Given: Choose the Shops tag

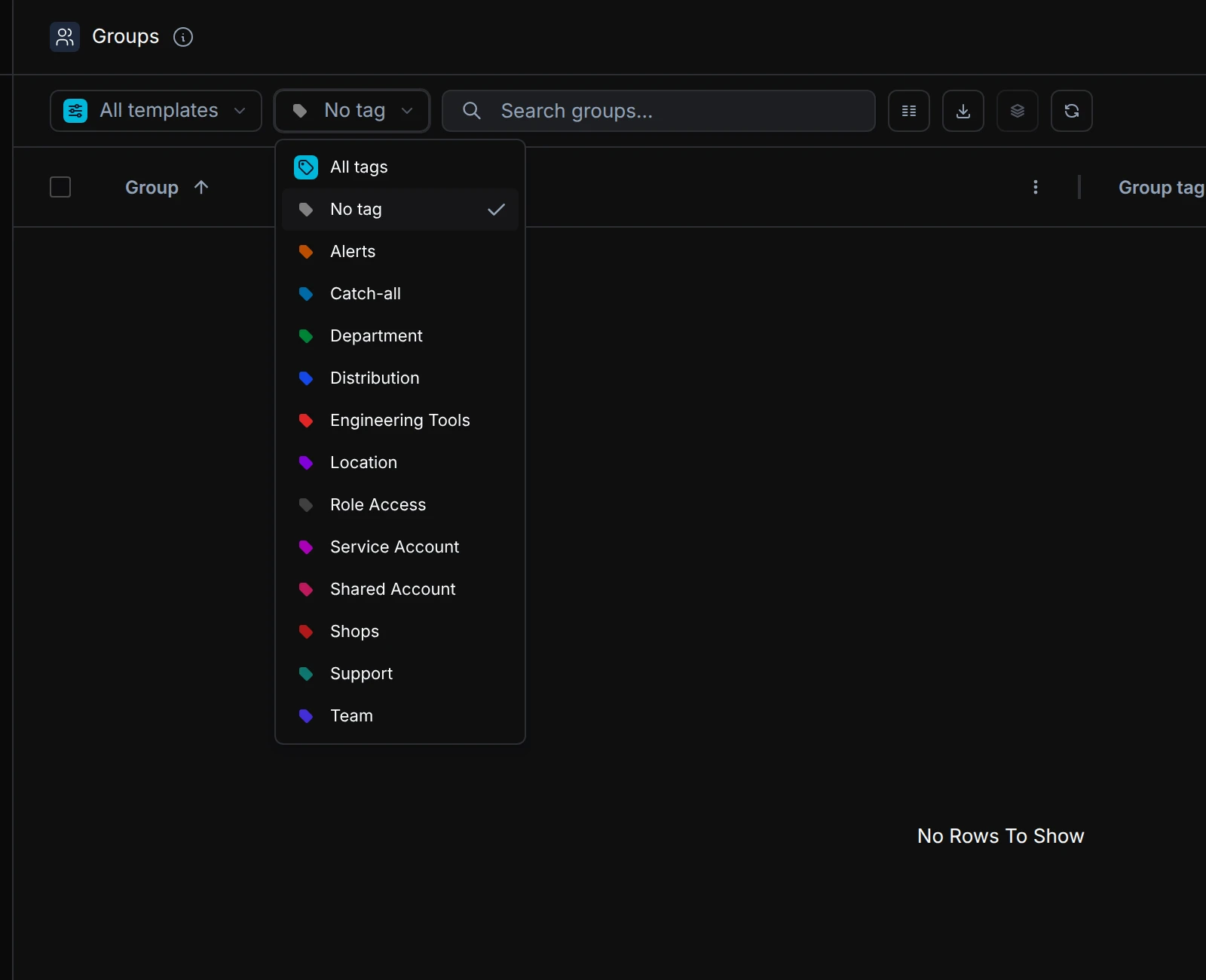Looking at the screenshot, I should tap(400, 632).
